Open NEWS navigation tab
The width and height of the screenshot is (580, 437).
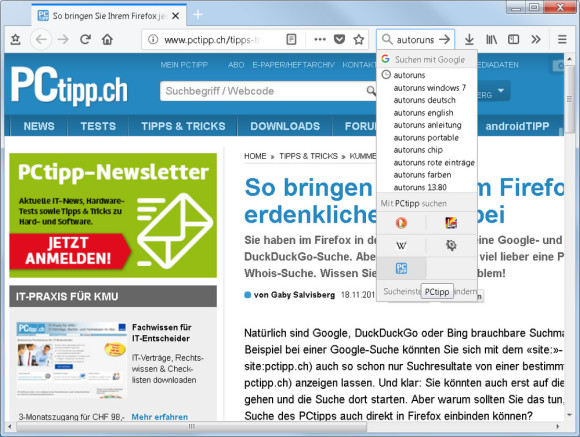point(39,126)
